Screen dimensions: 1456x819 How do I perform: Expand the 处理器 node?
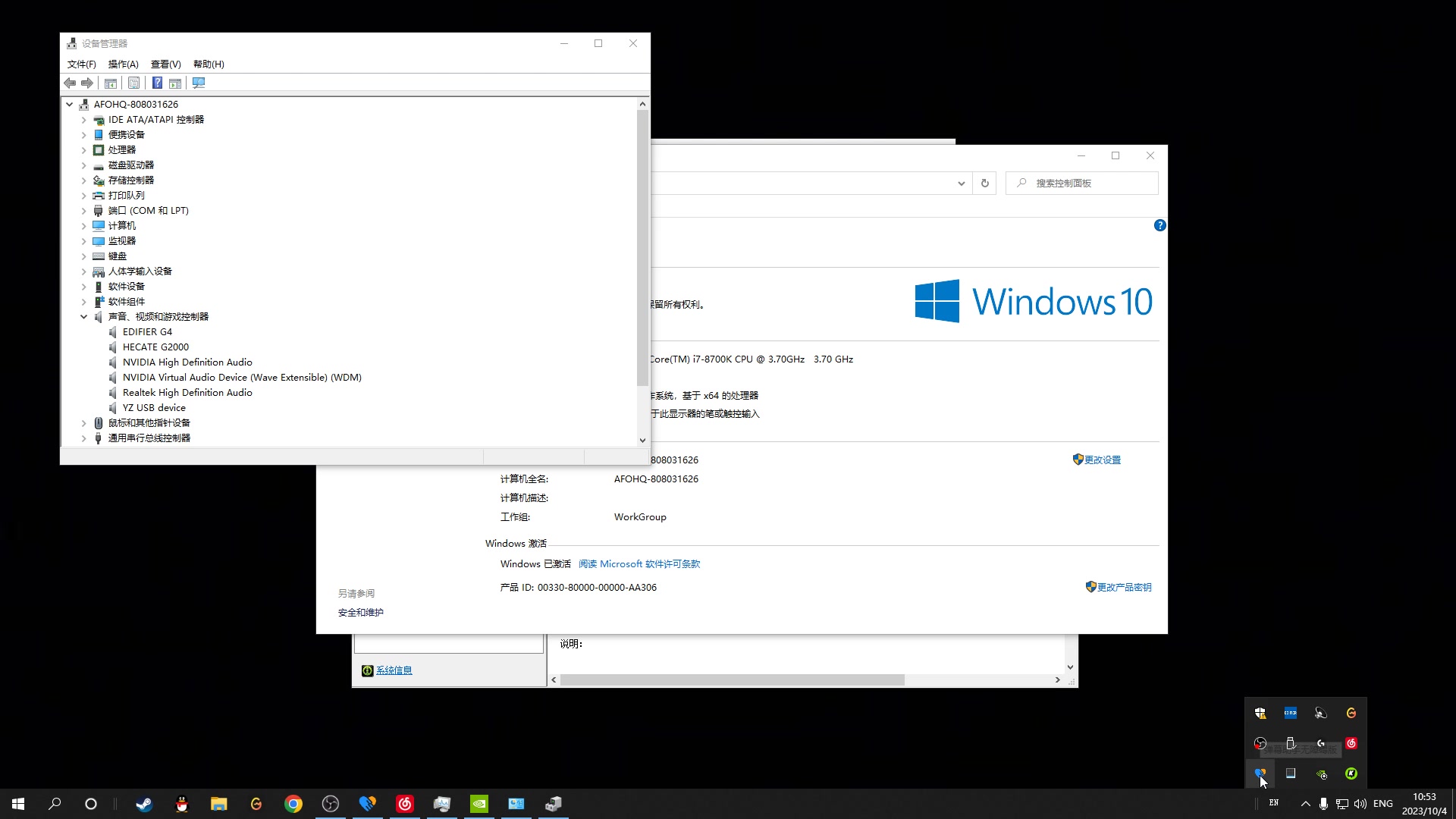(x=83, y=150)
